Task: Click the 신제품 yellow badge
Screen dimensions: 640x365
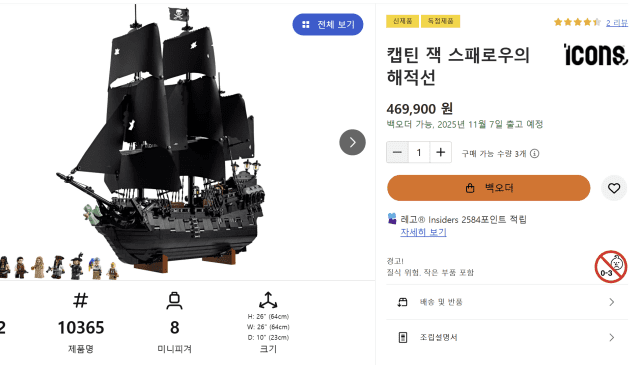Action: 402,21
